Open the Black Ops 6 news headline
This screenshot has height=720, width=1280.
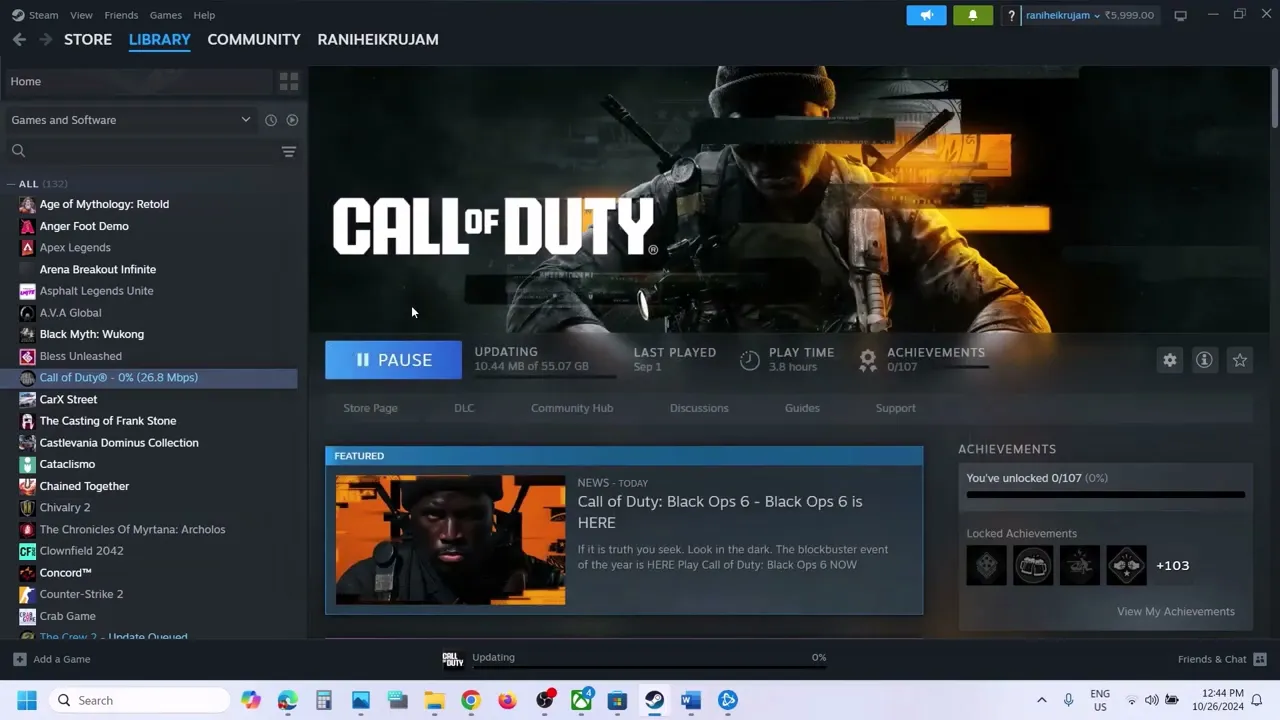point(720,512)
